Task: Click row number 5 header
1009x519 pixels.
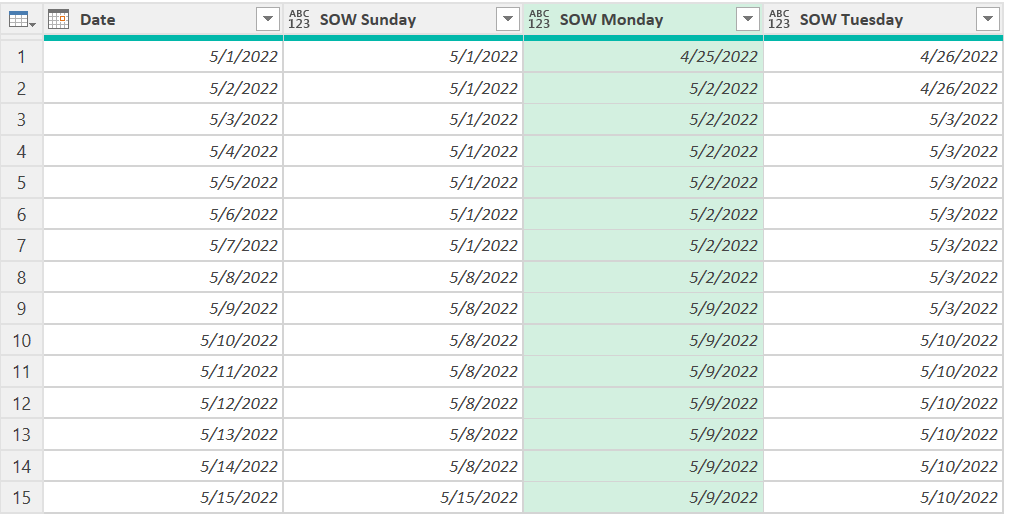Action: [21, 183]
